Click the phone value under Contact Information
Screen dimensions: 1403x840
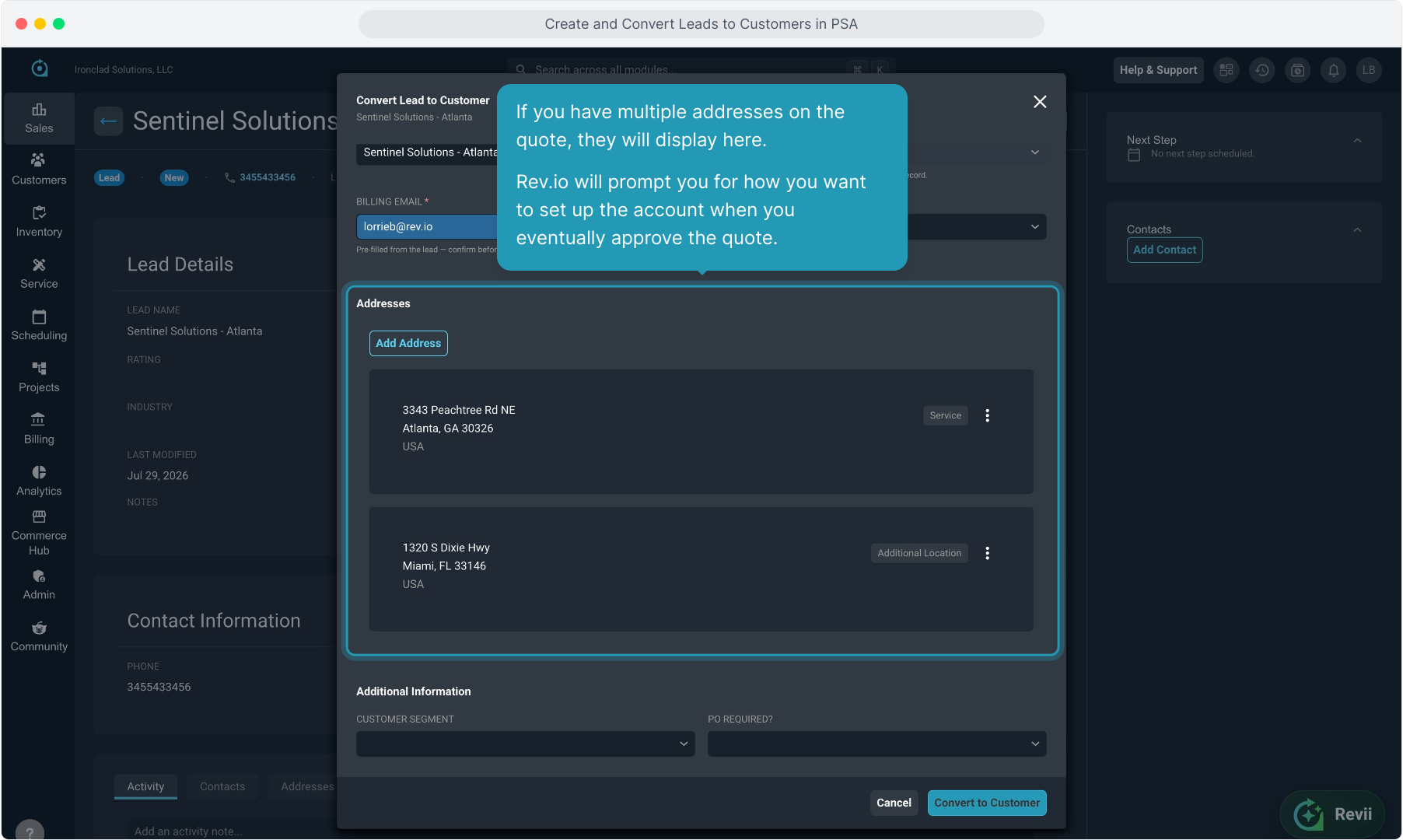[159, 687]
